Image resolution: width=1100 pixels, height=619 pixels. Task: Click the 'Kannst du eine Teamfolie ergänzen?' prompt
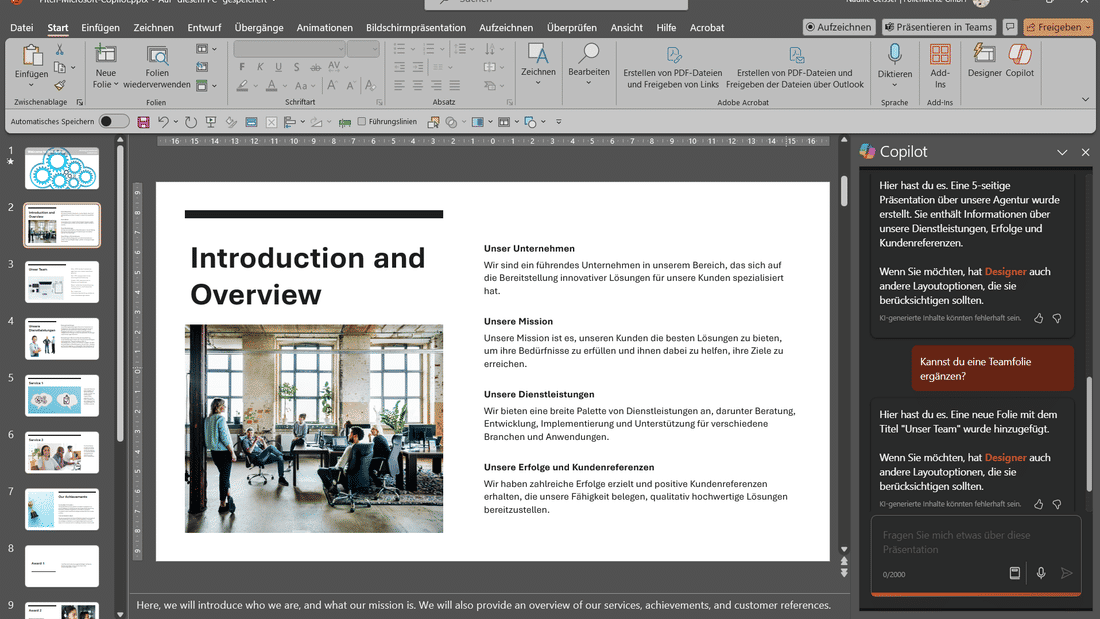click(992, 368)
